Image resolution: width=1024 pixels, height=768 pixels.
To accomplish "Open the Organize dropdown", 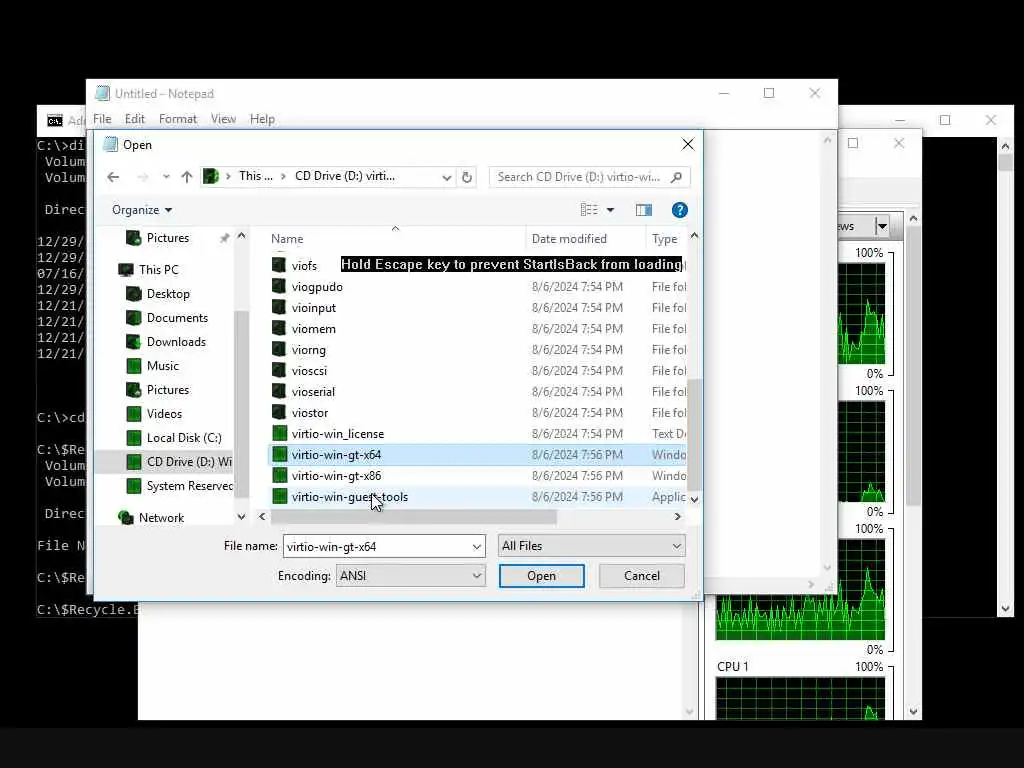I will 142,210.
